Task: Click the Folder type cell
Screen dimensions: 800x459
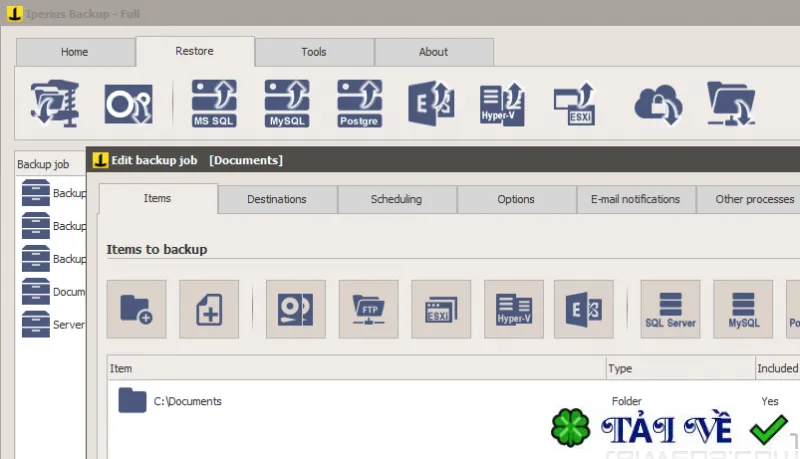Action: click(627, 401)
